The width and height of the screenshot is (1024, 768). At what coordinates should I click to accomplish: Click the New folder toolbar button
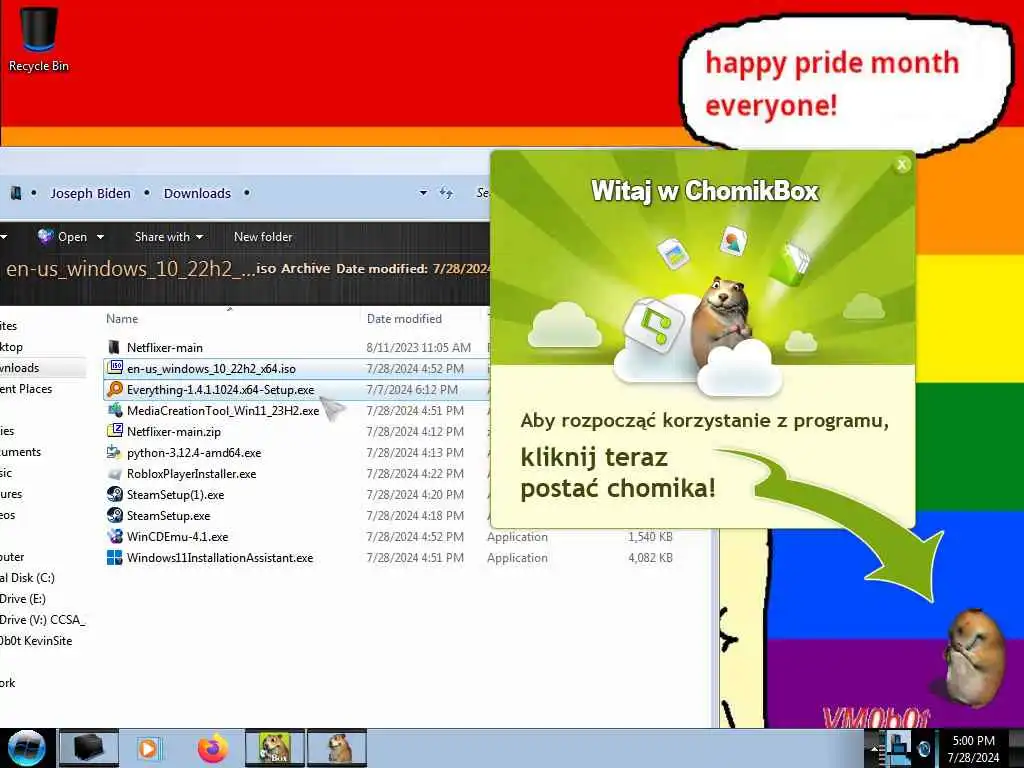pos(263,237)
